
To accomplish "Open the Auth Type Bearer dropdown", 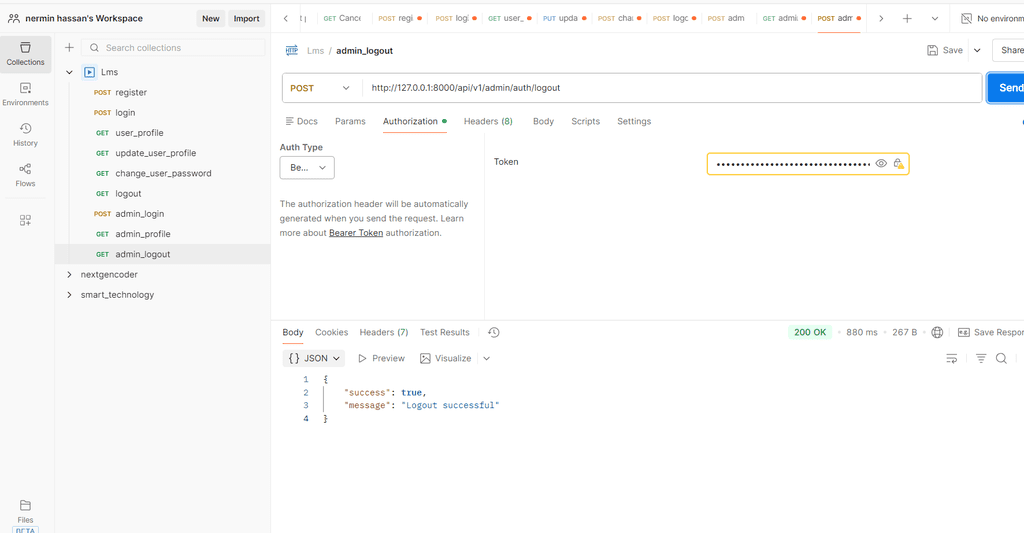I will pyautogui.click(x=307, y=168).
